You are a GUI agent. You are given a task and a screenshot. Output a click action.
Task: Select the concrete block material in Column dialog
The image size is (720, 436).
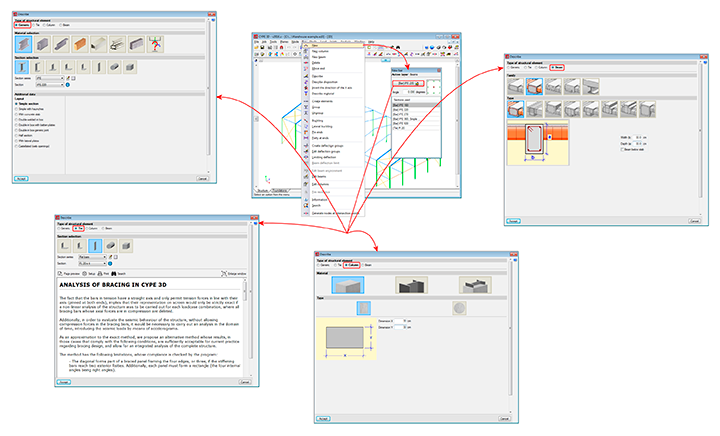(348, 285)
